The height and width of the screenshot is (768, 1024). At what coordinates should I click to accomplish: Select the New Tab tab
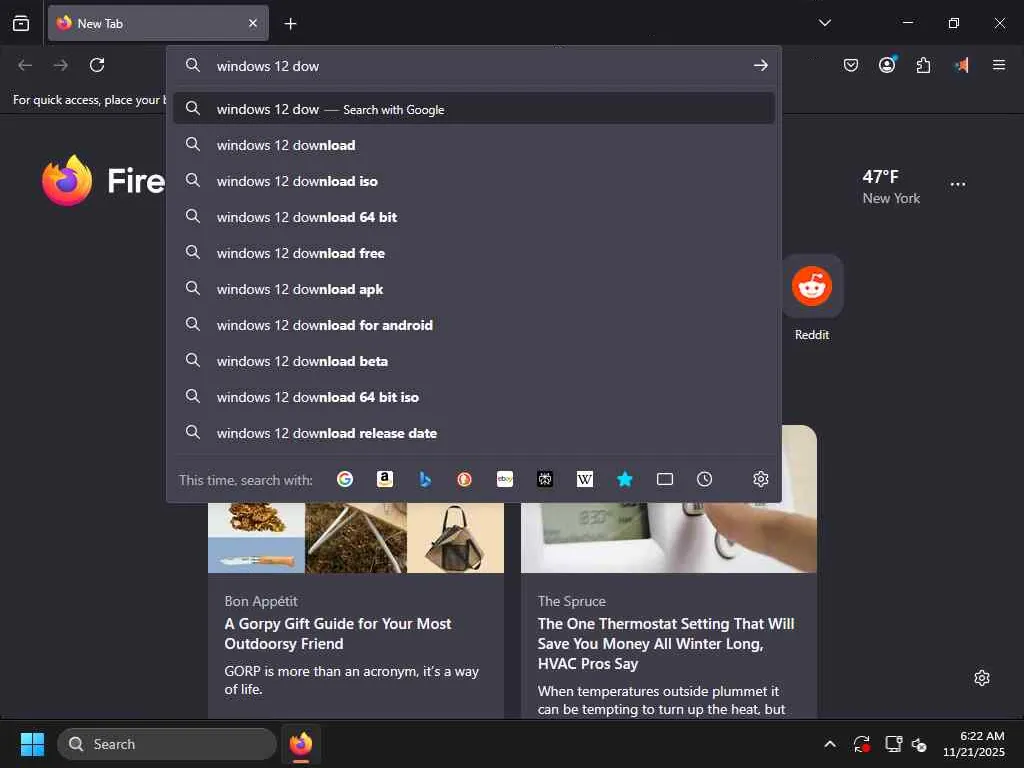[x=158, y=24]
